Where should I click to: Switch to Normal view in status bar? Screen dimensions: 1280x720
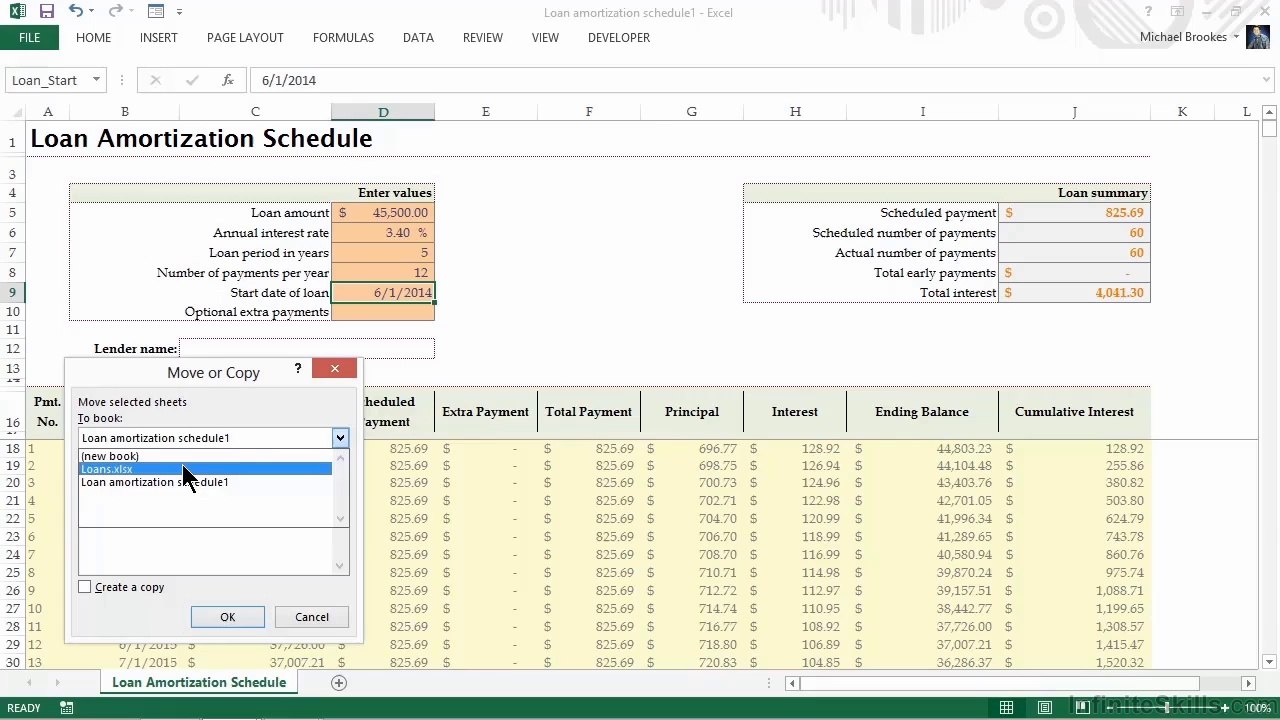[1006, 708]
